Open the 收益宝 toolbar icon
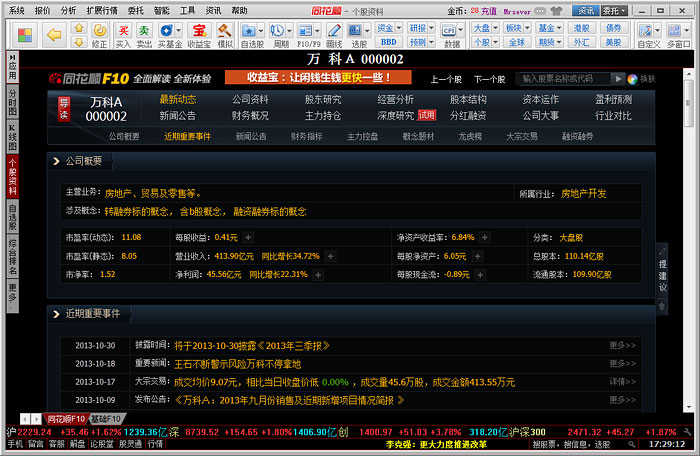The image size is (700, 456). [199, 35]
